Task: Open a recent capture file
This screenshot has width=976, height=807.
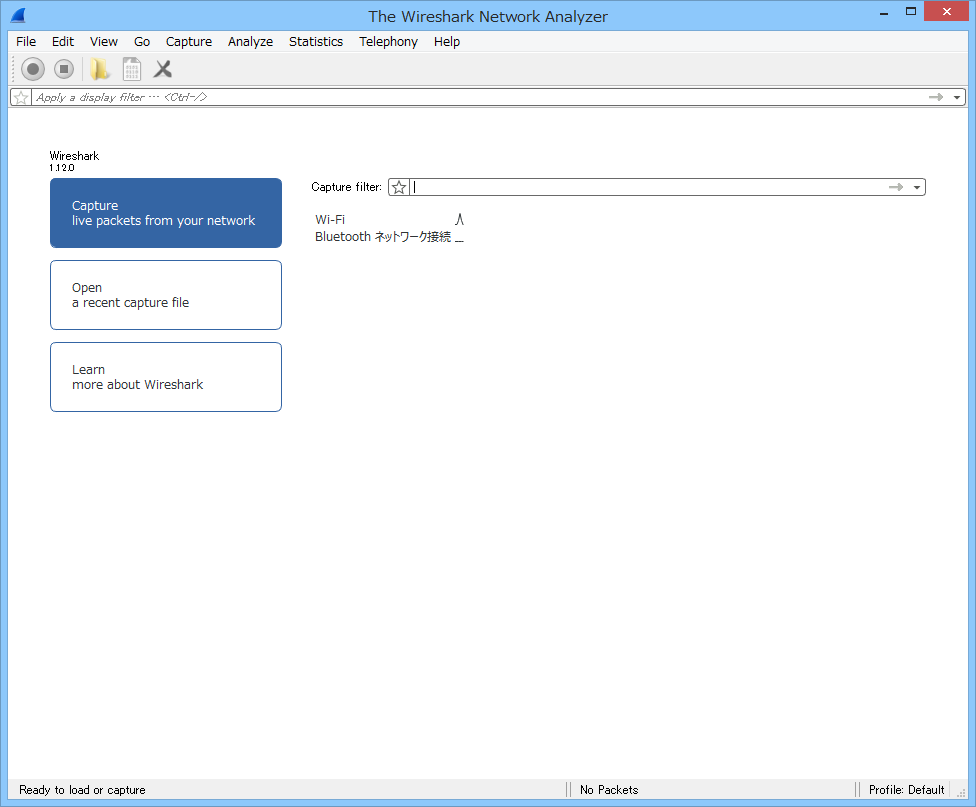Action: (x=165, y=295)
